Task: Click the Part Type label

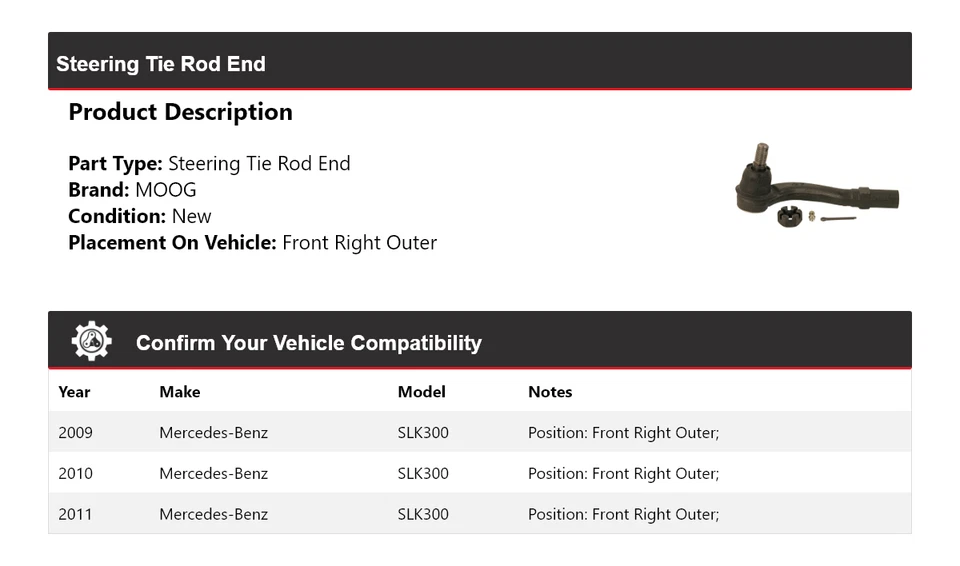Action: pyautogui.click(x=115, y=164)
